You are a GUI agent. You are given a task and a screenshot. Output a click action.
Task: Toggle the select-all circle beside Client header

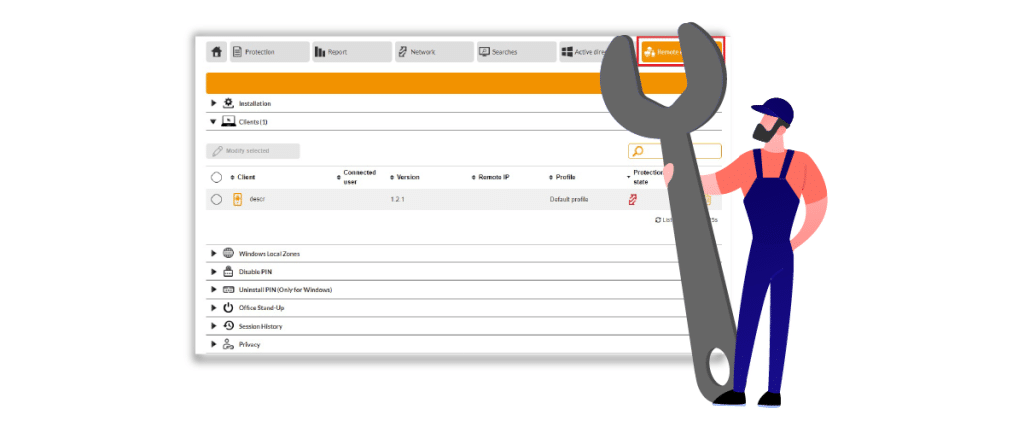tap(216, 177)
